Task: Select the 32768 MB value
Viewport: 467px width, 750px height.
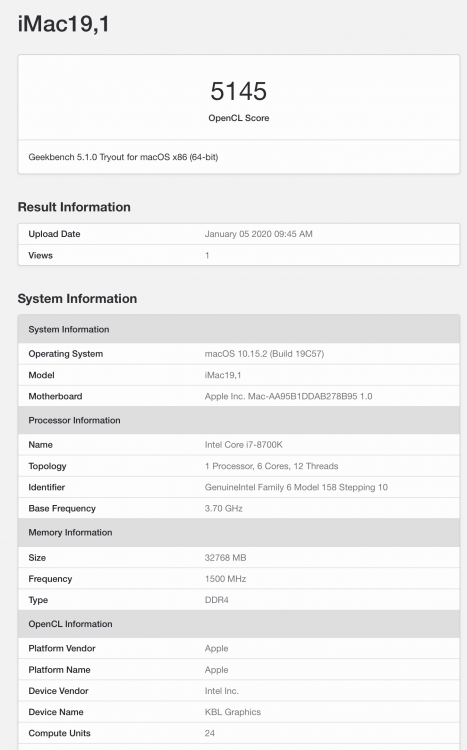Action: click(x=225, y=558)
